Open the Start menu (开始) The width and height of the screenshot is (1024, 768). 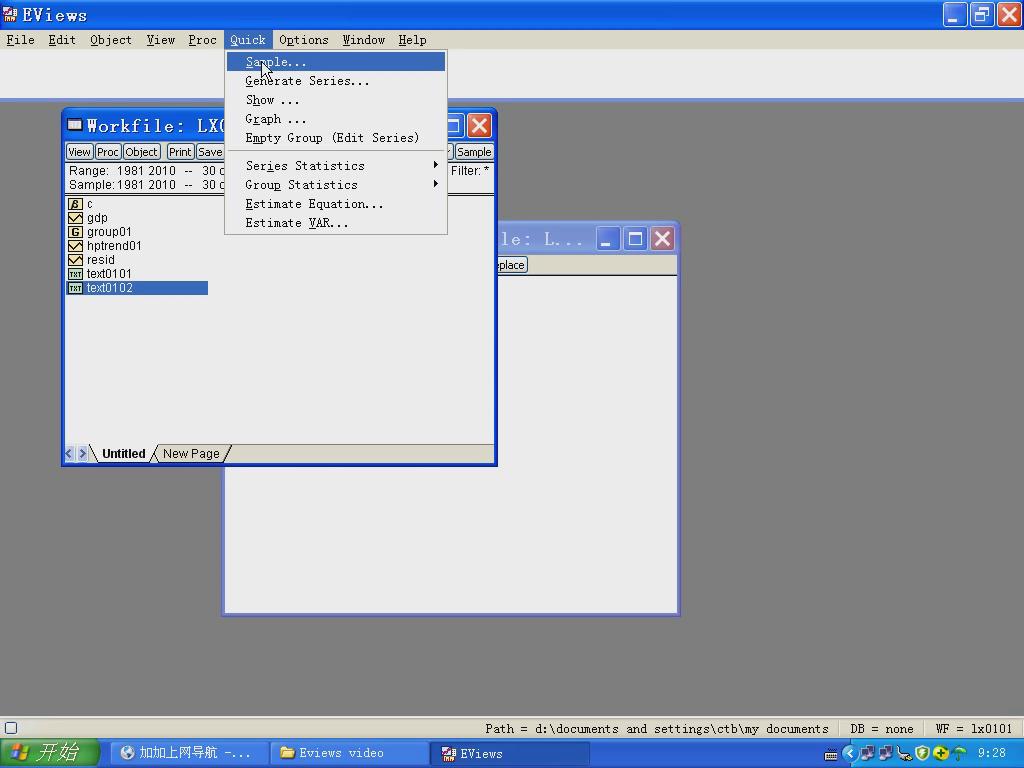point(50,754)
